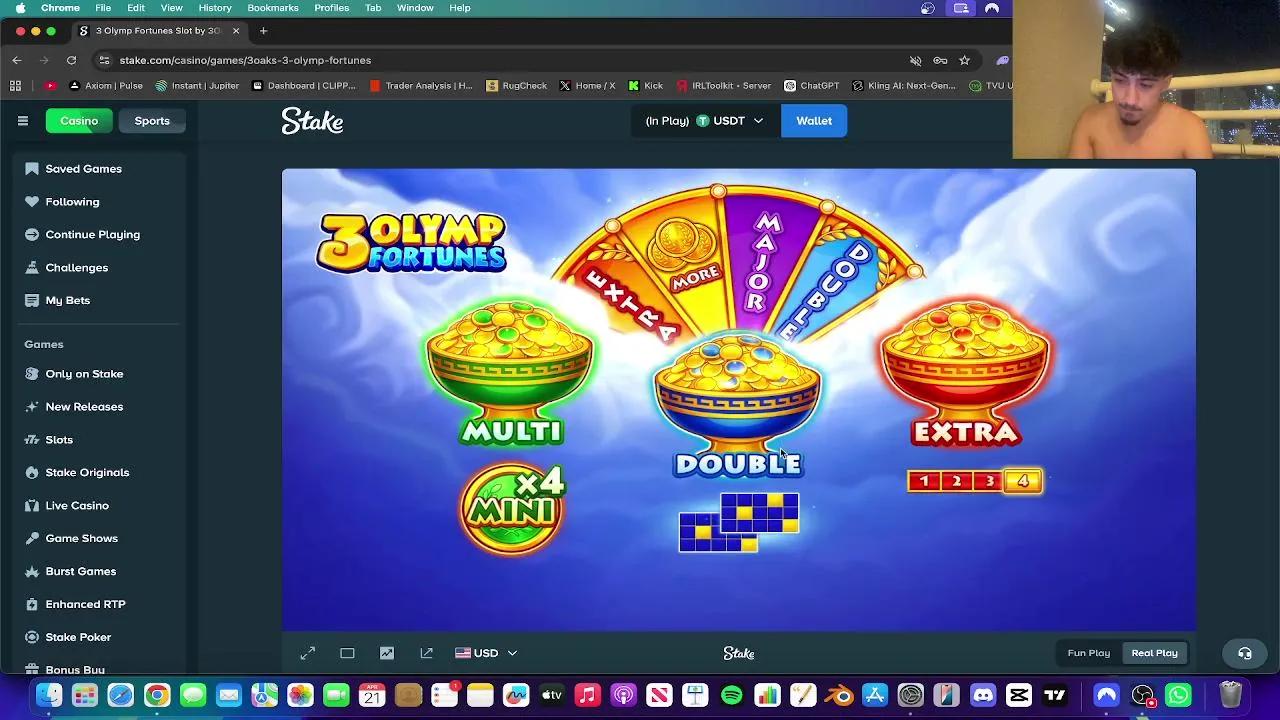Image resolution: width=1280 pixels, height=720 pixels.
Task: Select the 3 Olymp Fortunes browser tab
Action: 155,30
